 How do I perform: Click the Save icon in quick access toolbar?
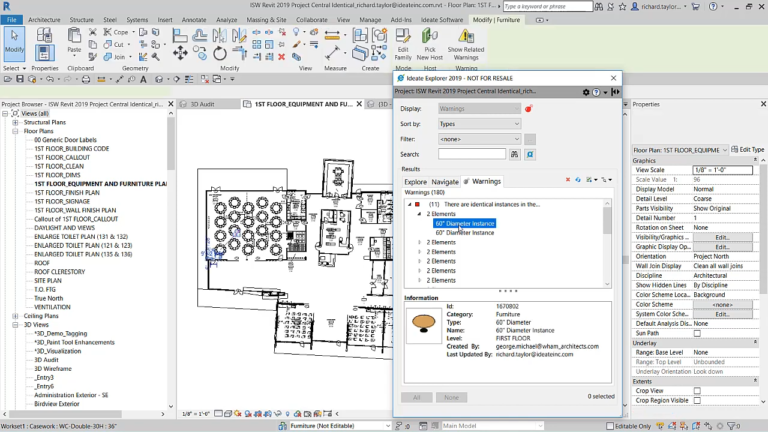pyautogui.click(x=20, y=79)
